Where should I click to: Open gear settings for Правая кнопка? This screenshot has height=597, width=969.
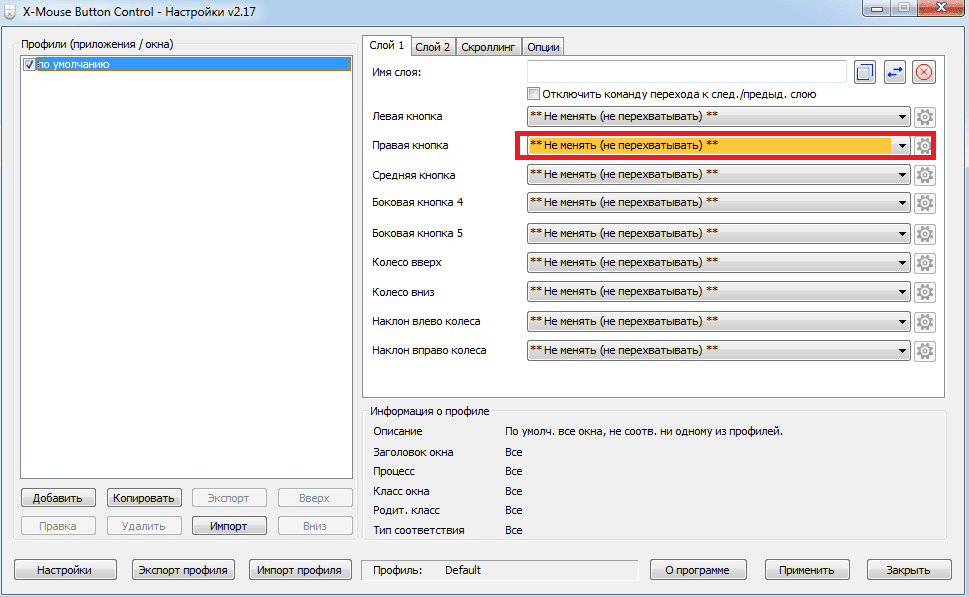925,145
